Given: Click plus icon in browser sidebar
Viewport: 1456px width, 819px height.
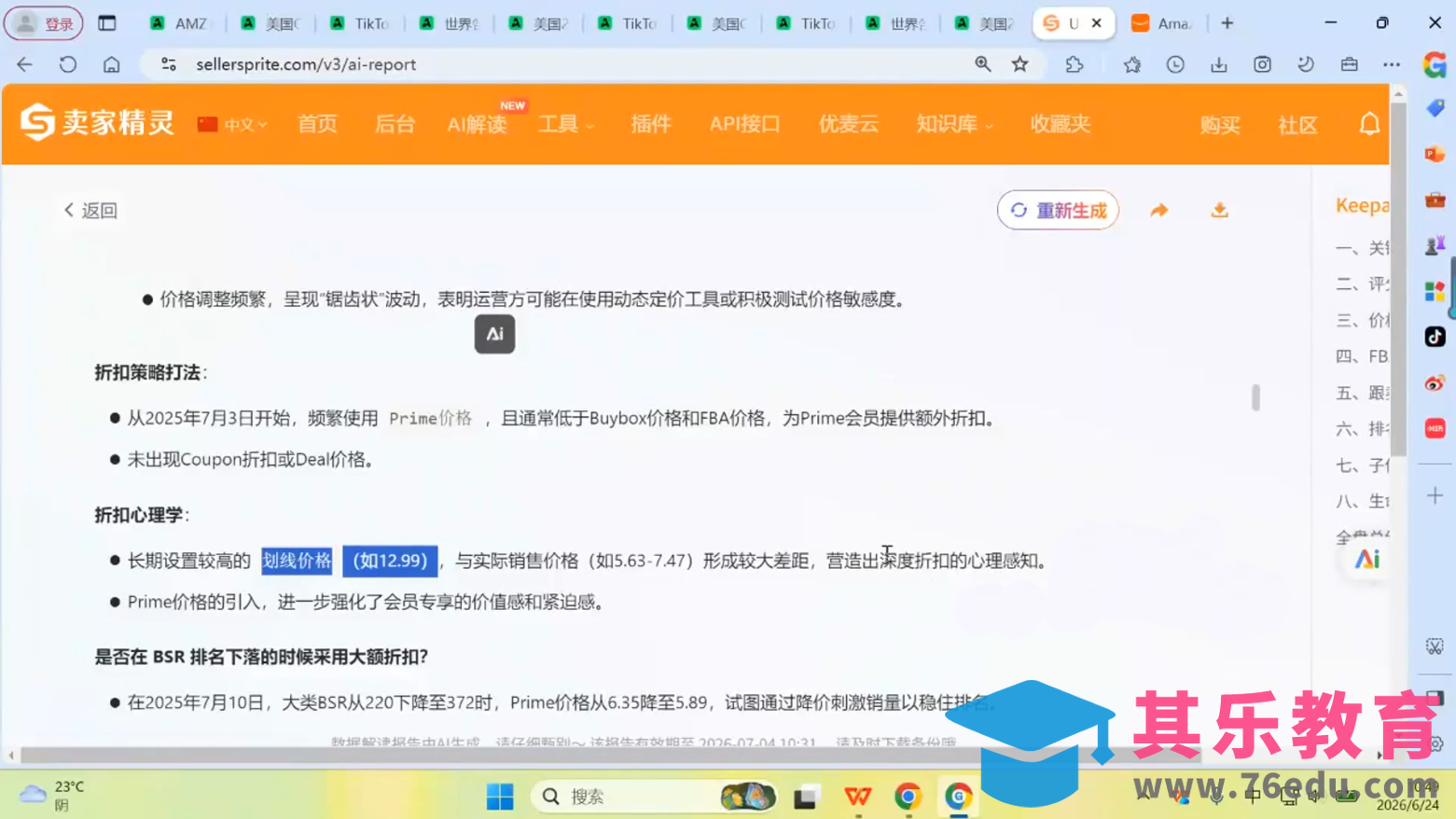Looking at the screenshot, I should 1435,495.
